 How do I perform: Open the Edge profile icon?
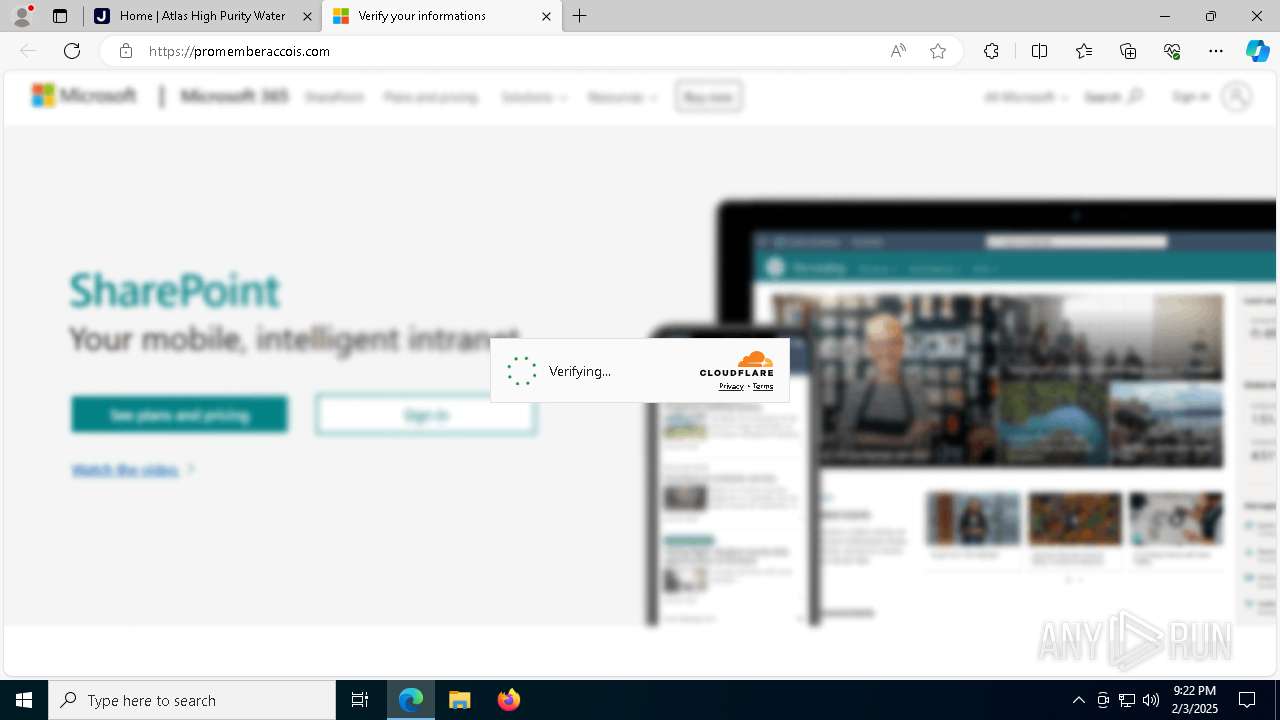(x=22, y=16)
